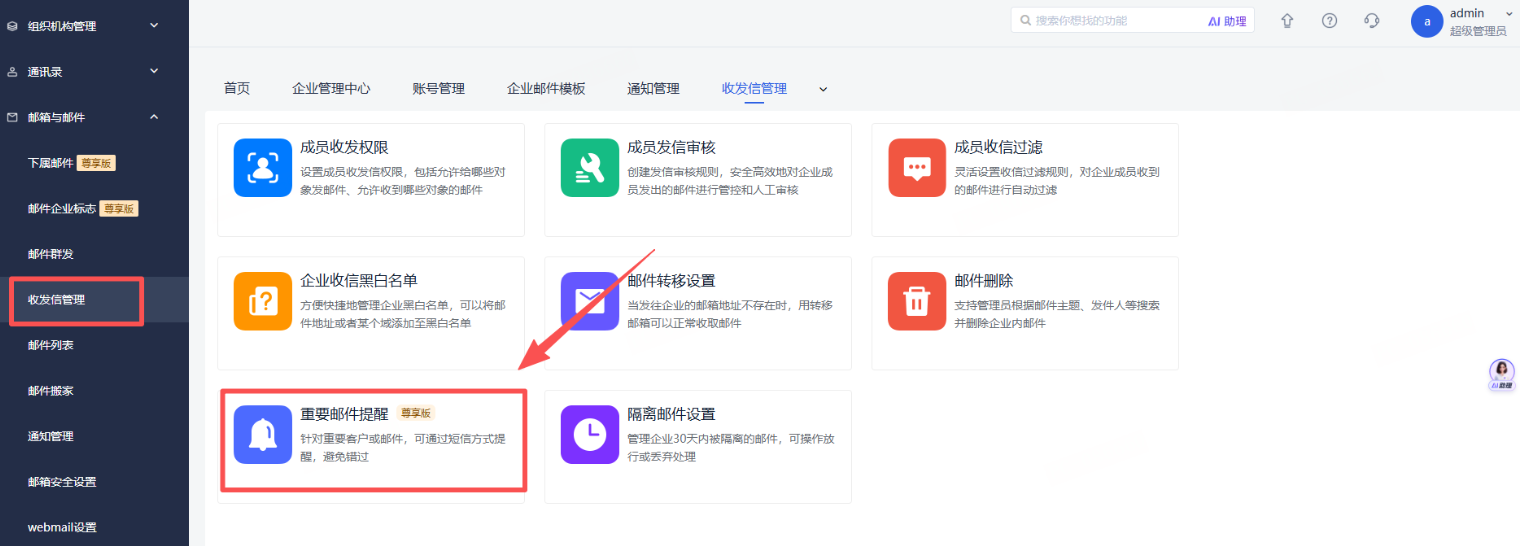Click the 隔离邮件设置 title
This screenshot has width=1520, height=546.
point(671,414)
